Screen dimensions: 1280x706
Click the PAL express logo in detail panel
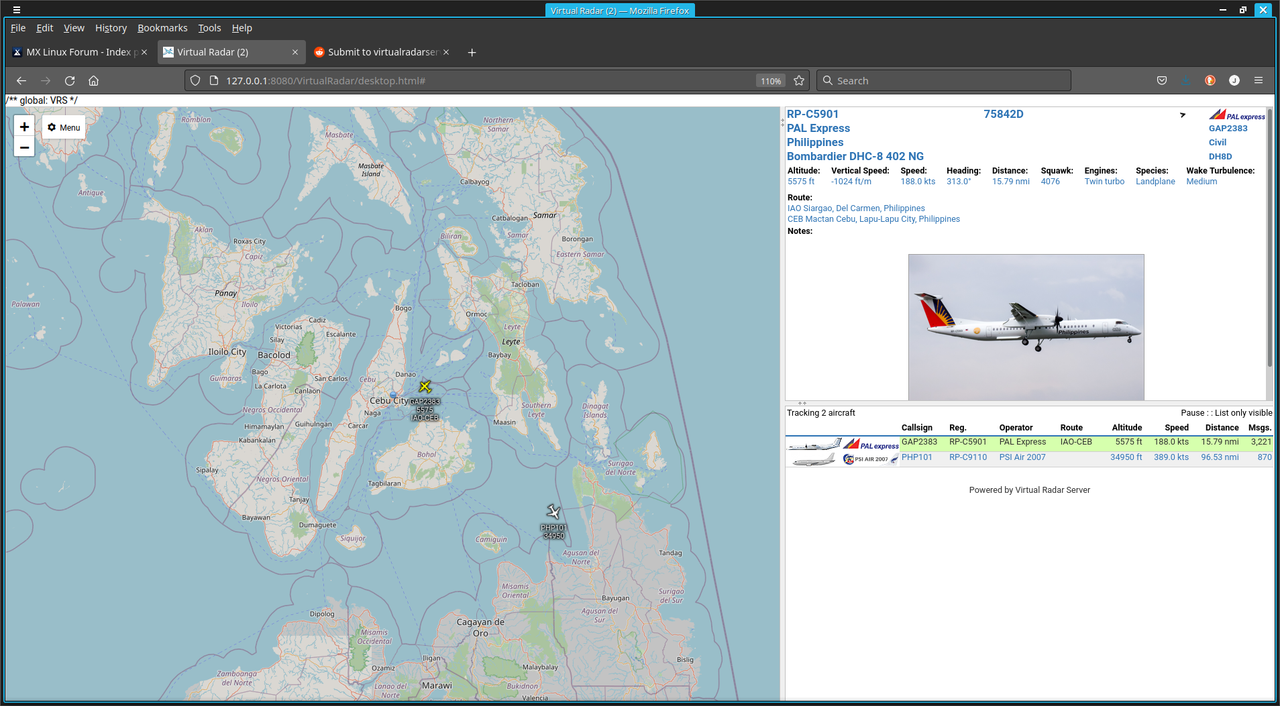pos(1237,116)
